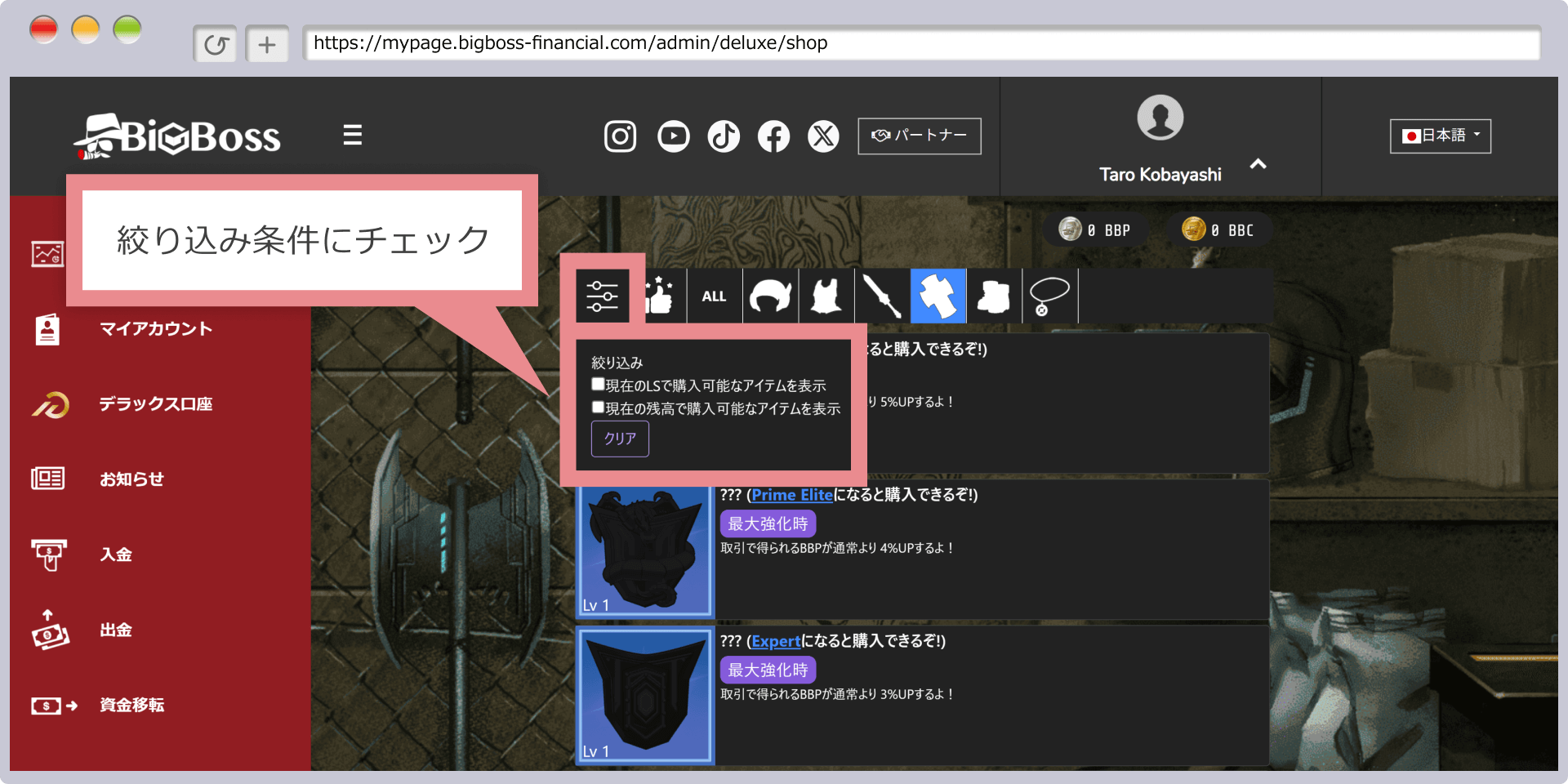This screenshot has height=784, width=1568.
Task: Open 入金 in the sidebar
Action: [x=116, y=555]
